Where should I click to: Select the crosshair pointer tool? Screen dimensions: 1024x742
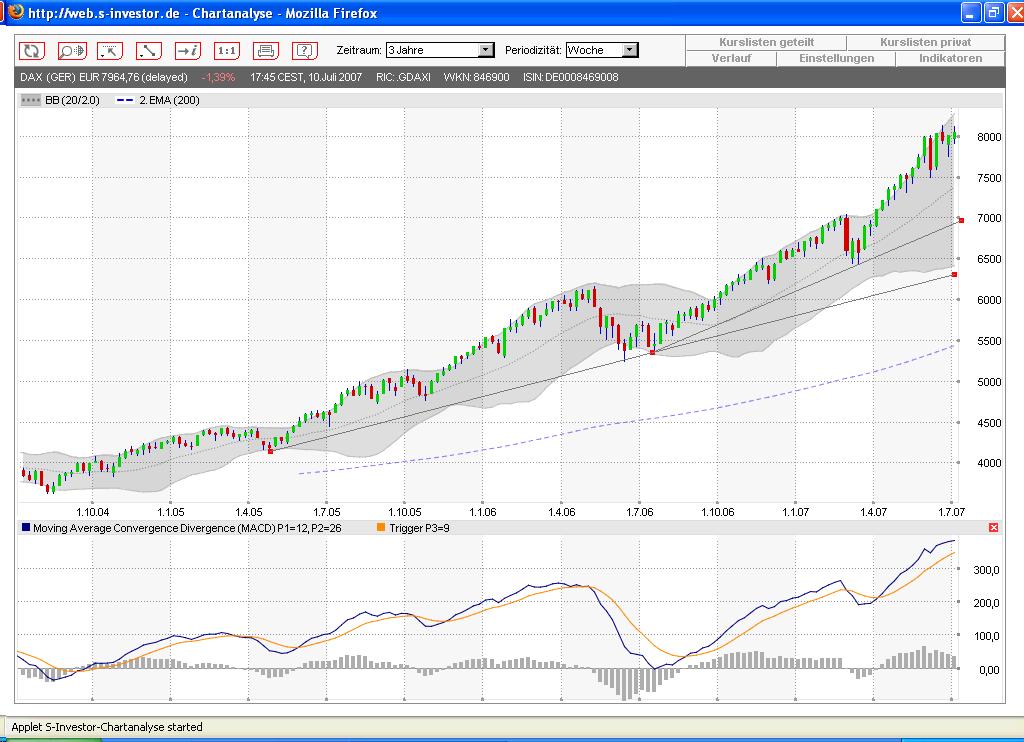110,50
